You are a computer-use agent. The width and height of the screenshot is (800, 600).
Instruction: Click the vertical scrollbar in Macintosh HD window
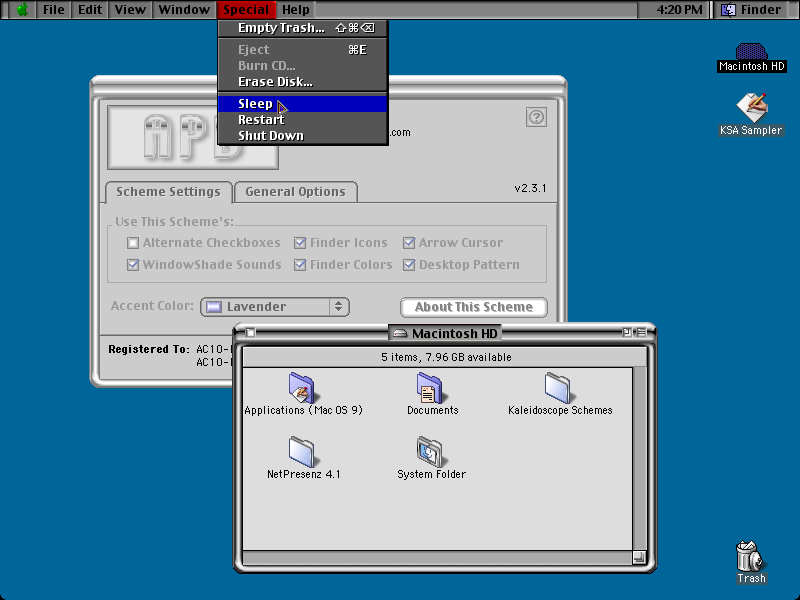click(x=640, y=459)
